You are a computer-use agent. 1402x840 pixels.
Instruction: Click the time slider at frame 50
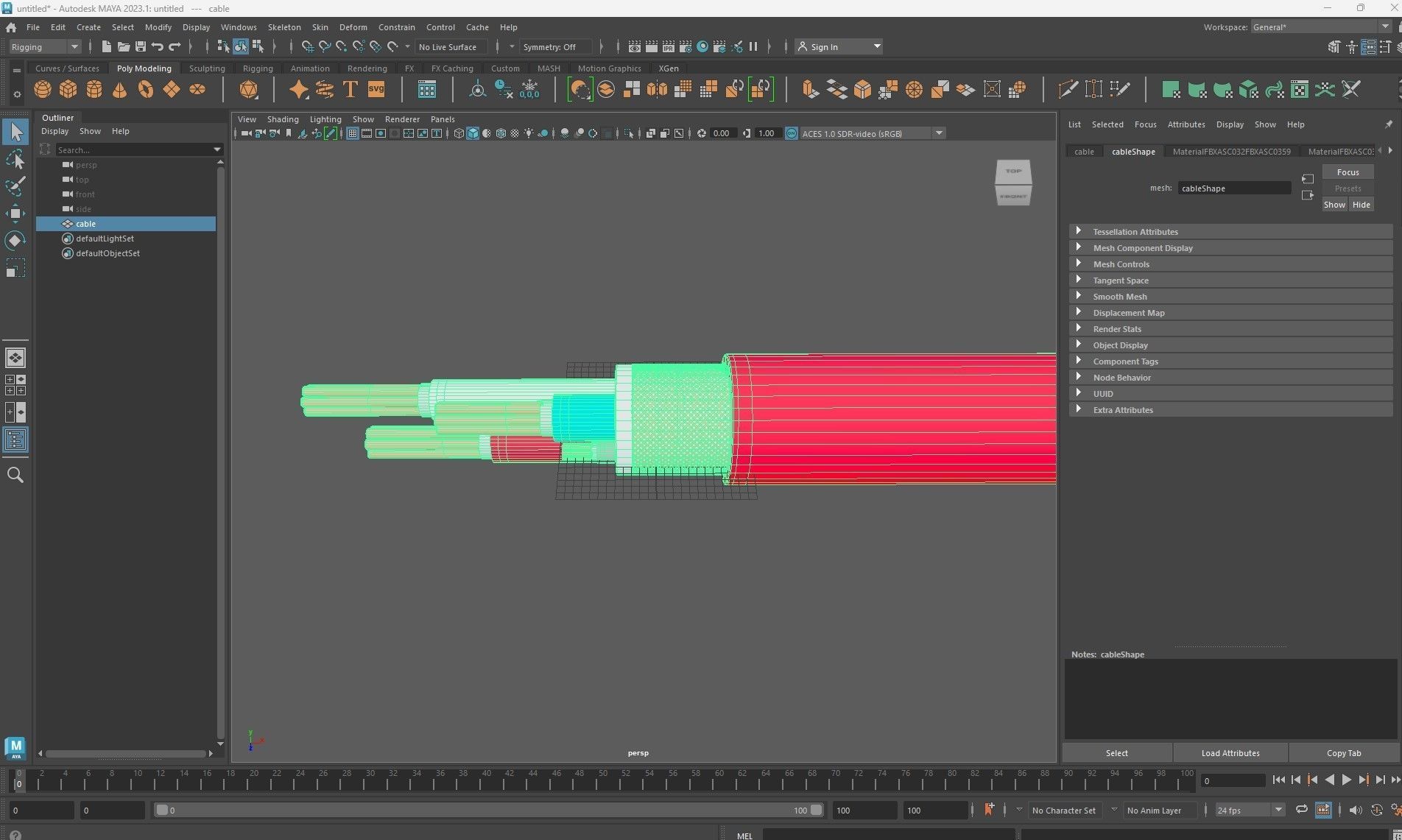tap(602, 780)
